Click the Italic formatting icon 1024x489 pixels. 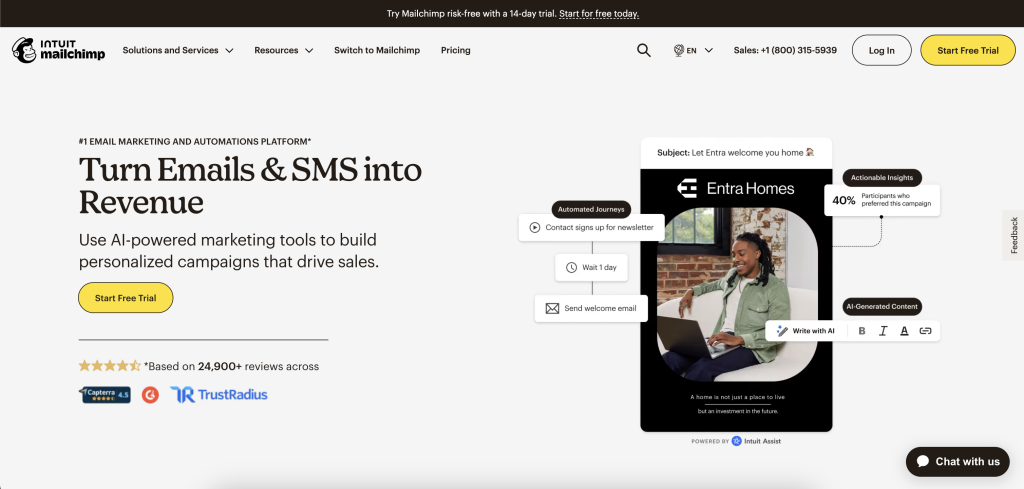point(883,331)
